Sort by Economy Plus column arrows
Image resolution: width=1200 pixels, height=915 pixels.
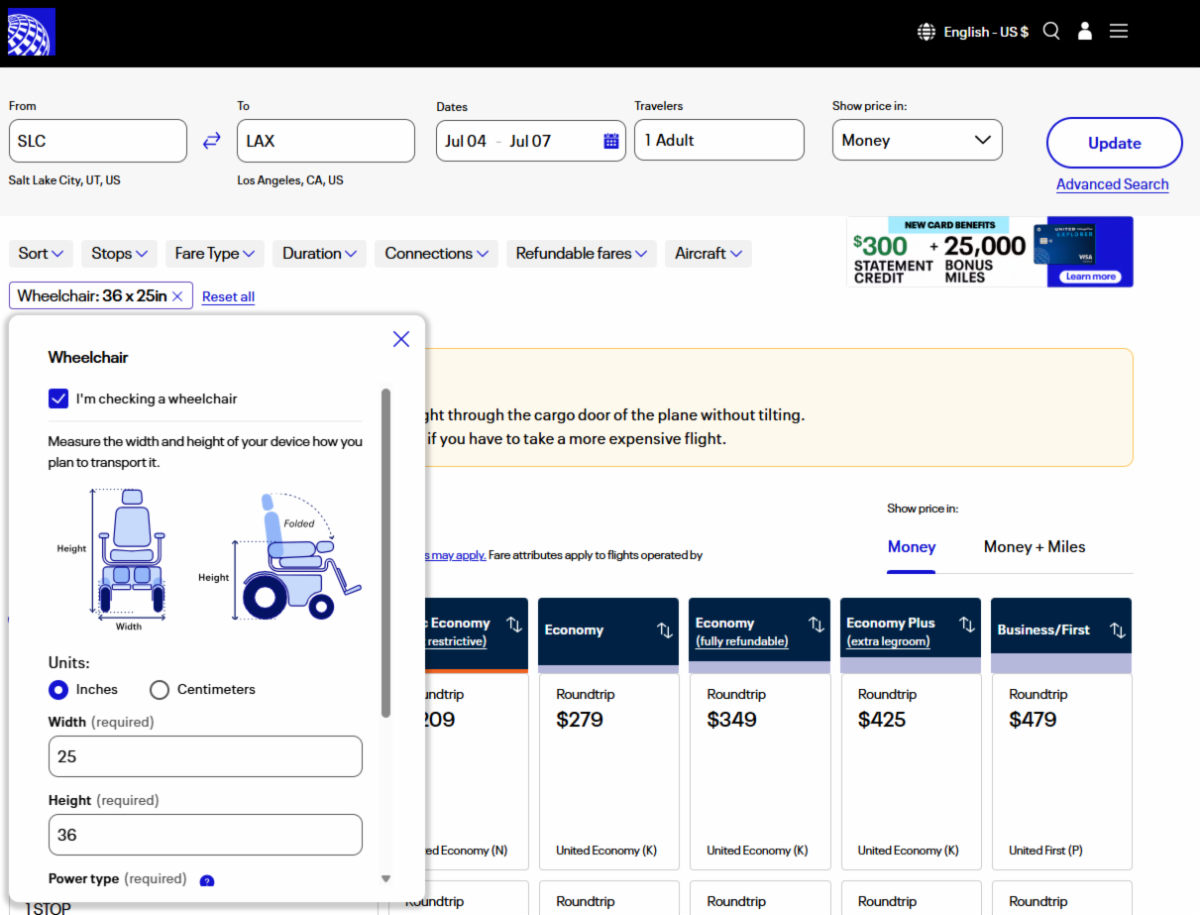click(967, 625)
